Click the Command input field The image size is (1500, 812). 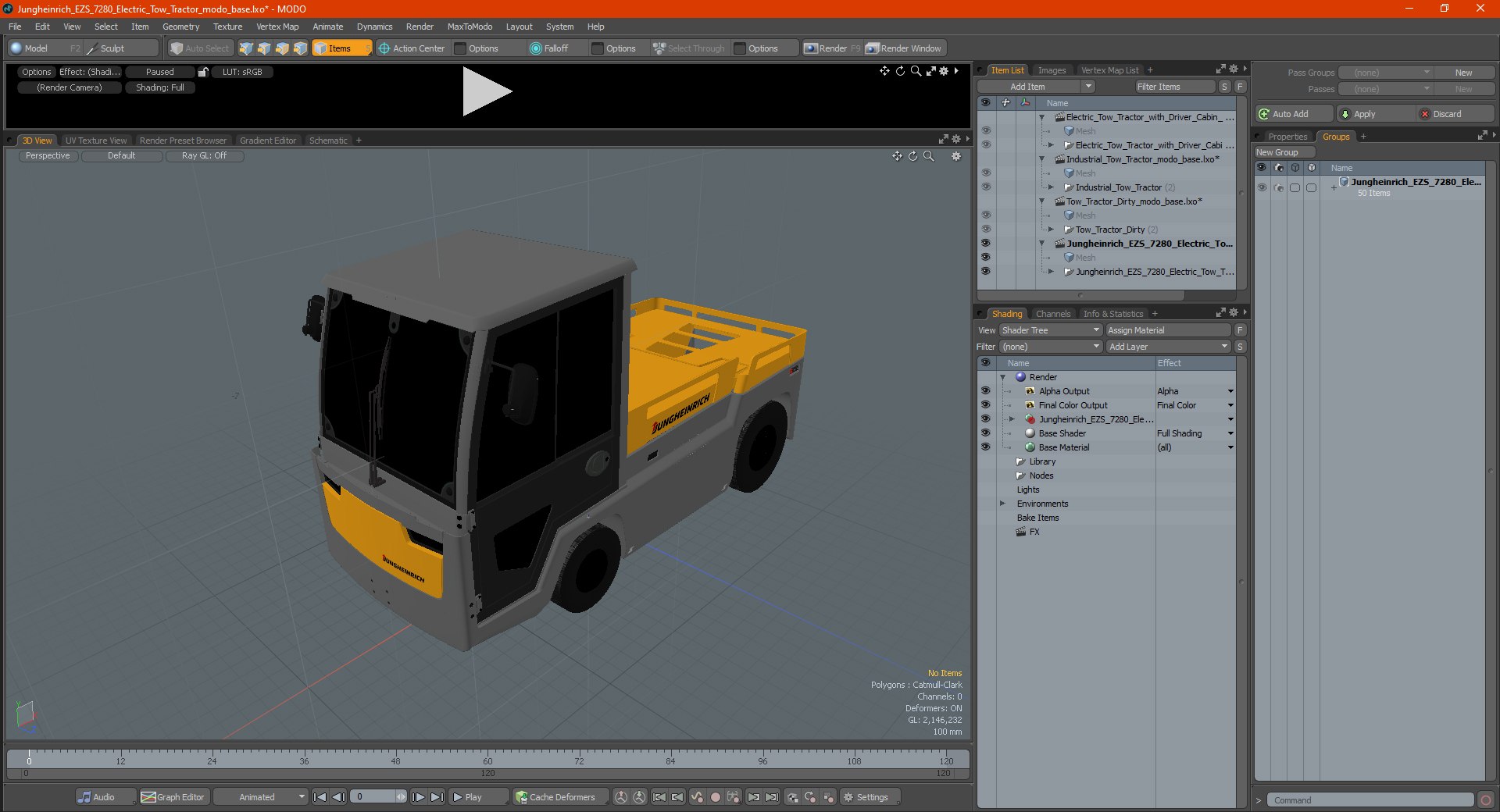pyautogui.click(x=1371, y=800)
